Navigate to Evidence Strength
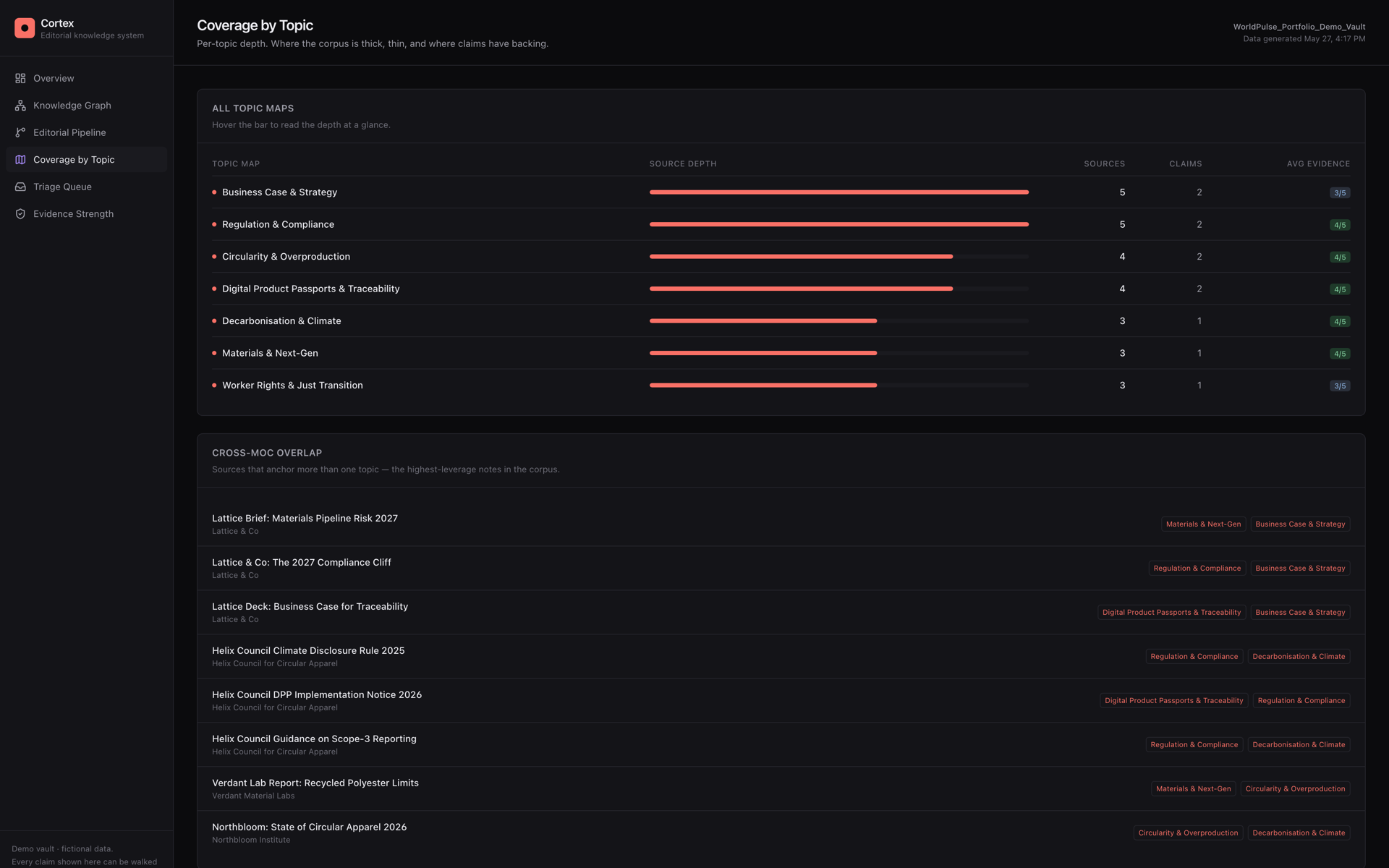Viewport: 1389px width, 868px height. [86, 214]
